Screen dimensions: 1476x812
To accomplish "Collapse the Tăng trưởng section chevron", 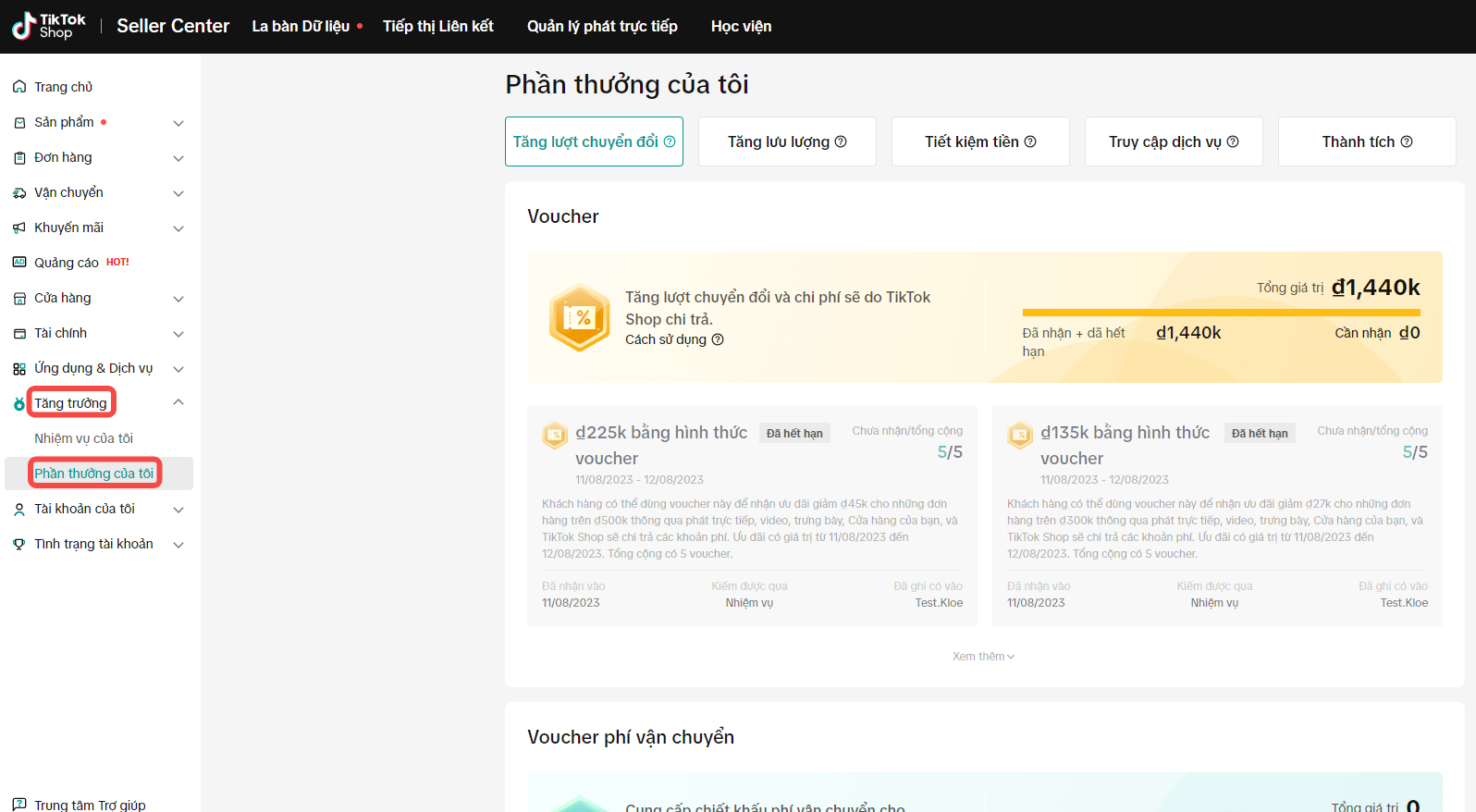I will pos(178,402).
